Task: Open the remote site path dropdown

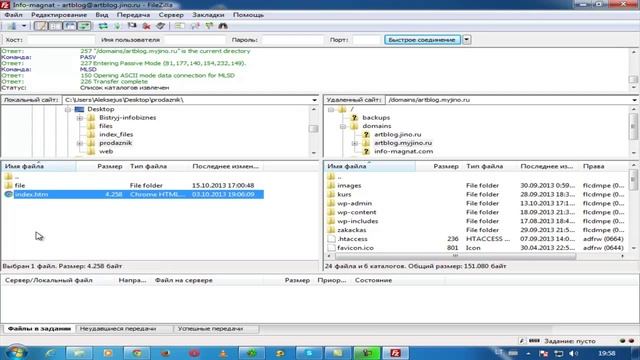Action: tap(634, 100)
